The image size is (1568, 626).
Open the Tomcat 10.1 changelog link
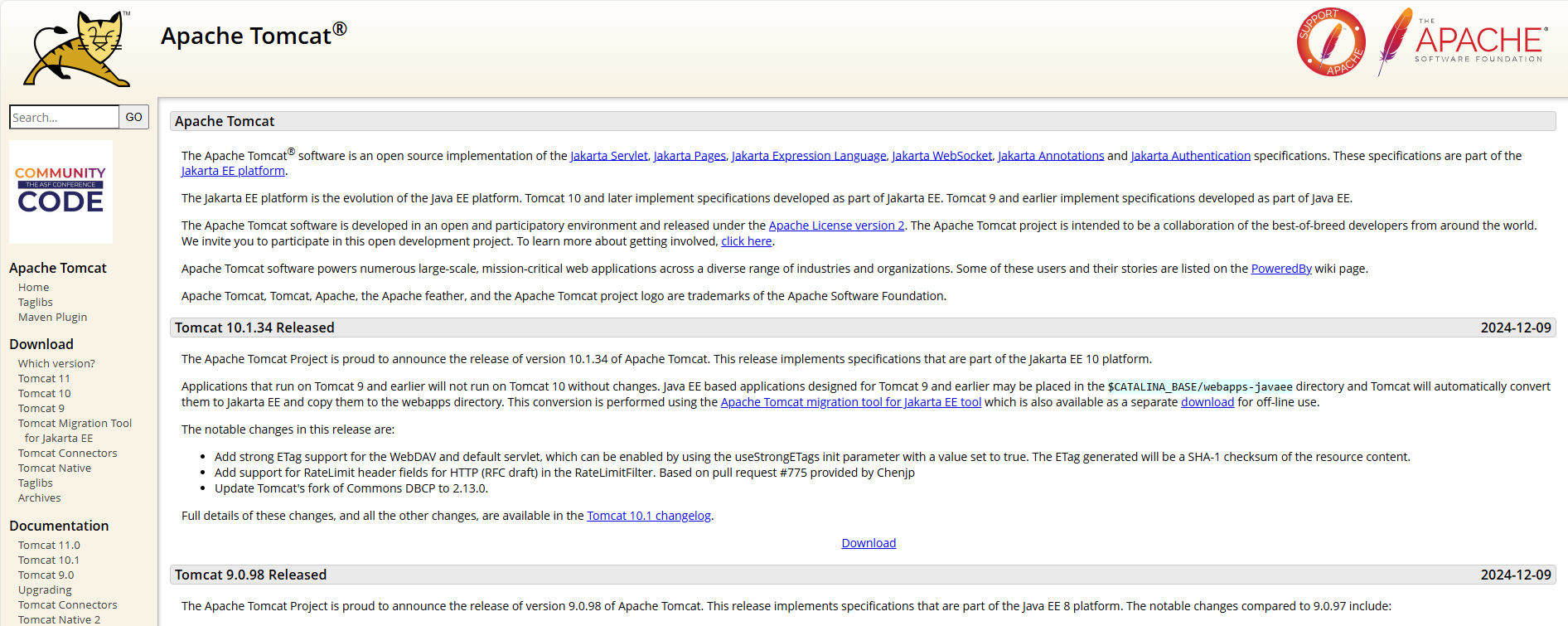coord(649,516)
